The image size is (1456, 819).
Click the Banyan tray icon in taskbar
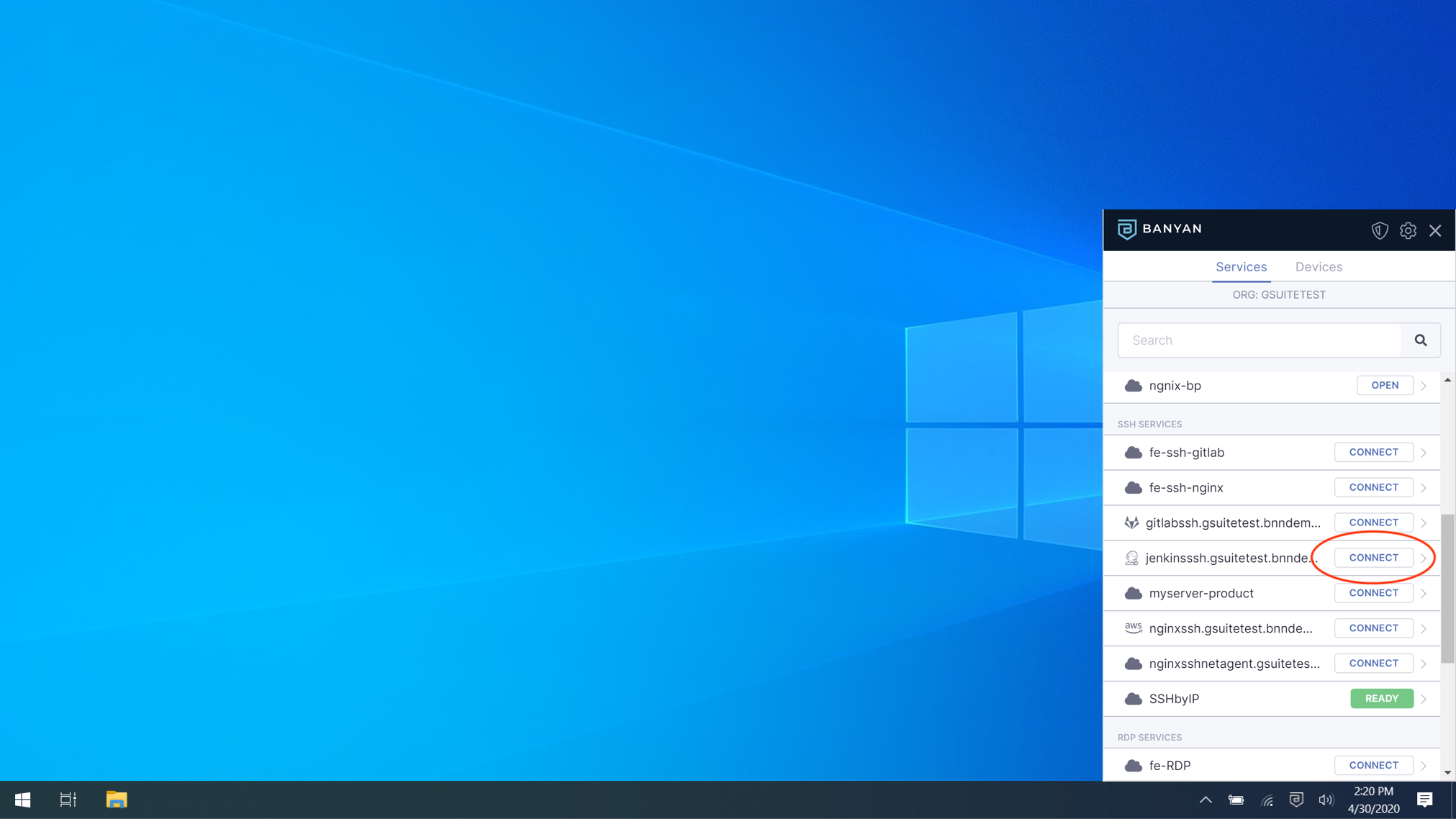click(x=1296, y=800)
